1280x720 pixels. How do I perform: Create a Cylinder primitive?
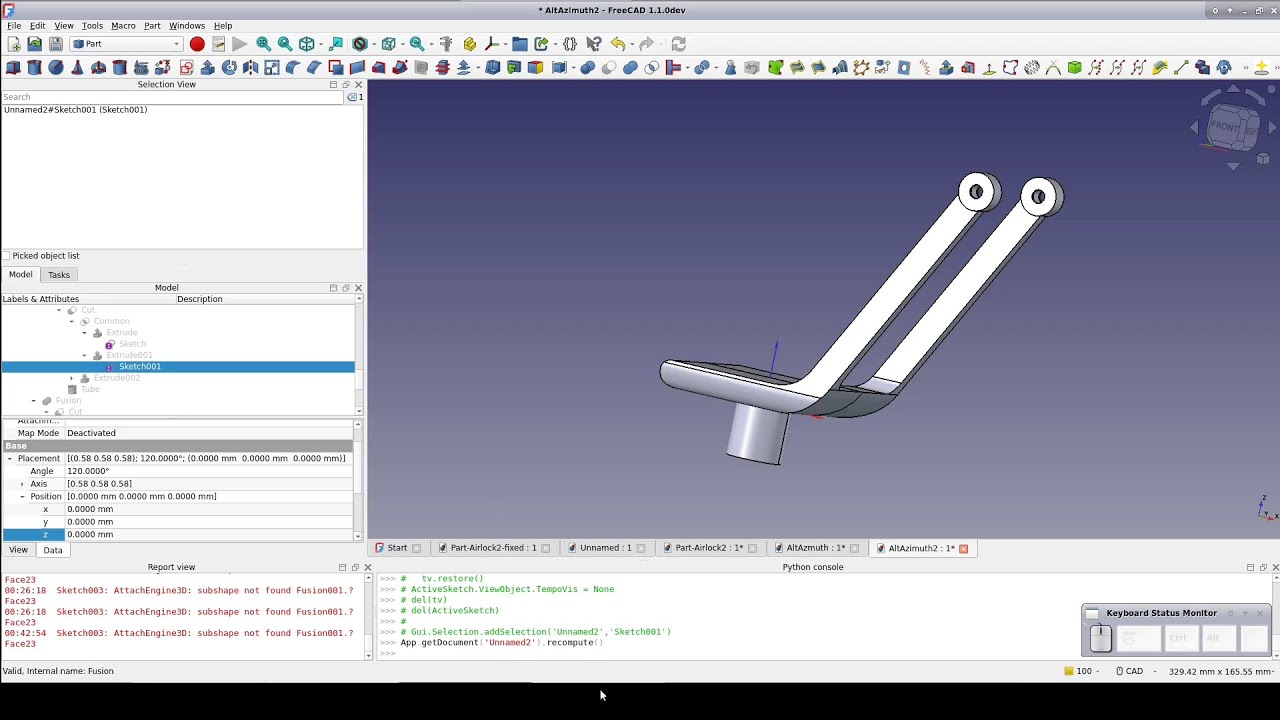tap(34, 68)
